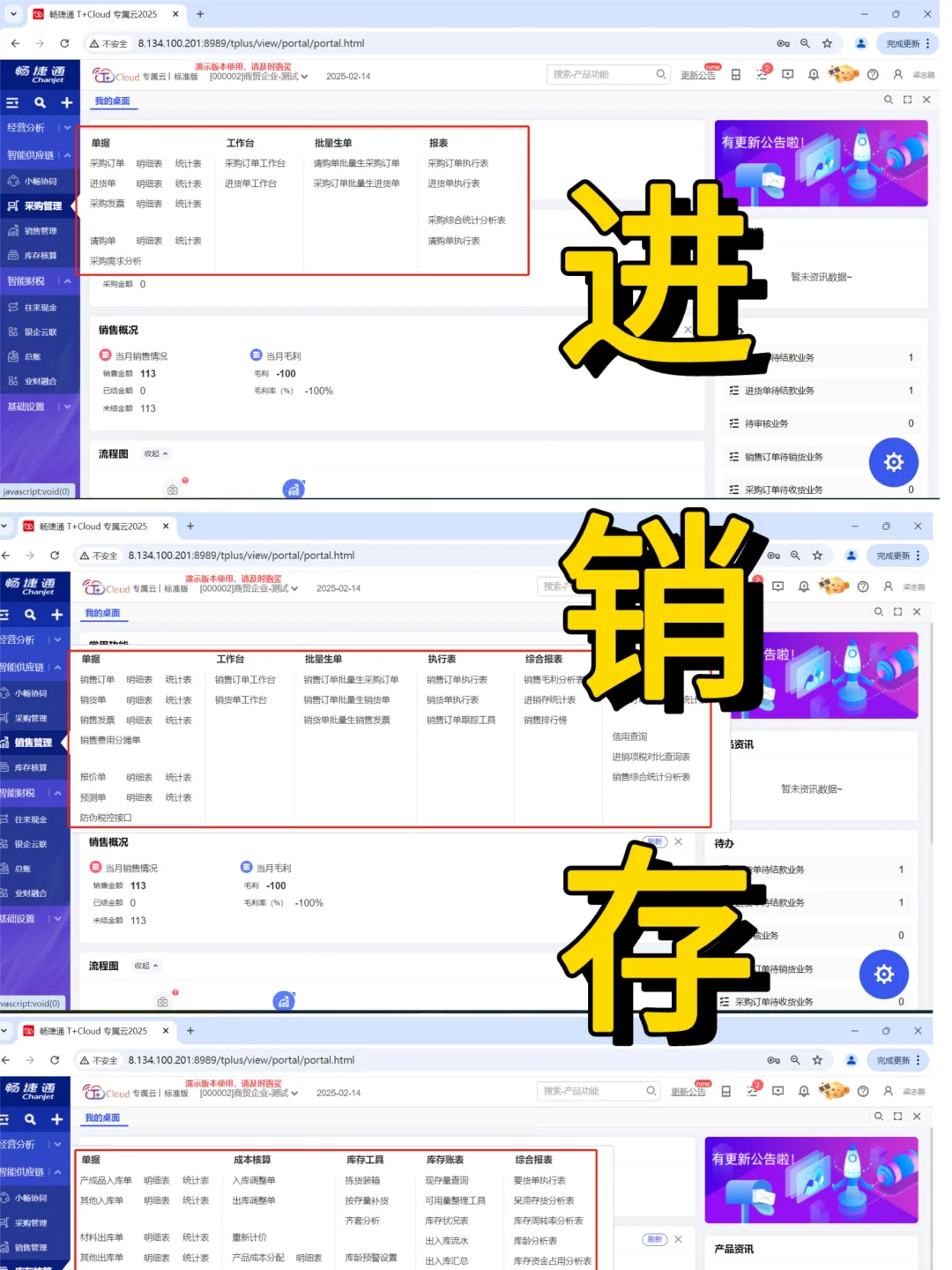Toggle the bookmark star in the address bar

pyautogui.click(x=827, y=42)
